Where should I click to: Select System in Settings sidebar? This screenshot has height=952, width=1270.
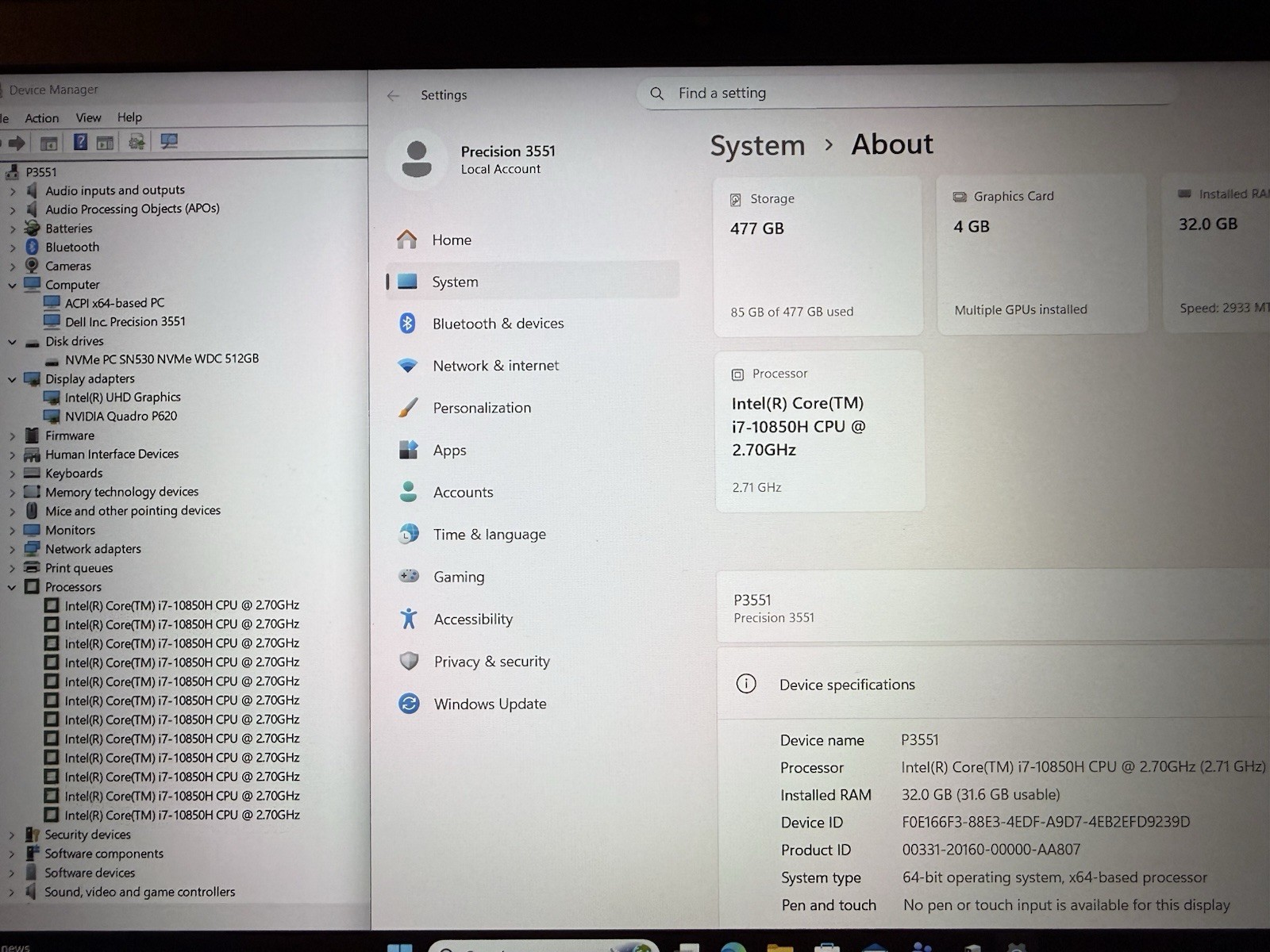(x=532, y=281)
